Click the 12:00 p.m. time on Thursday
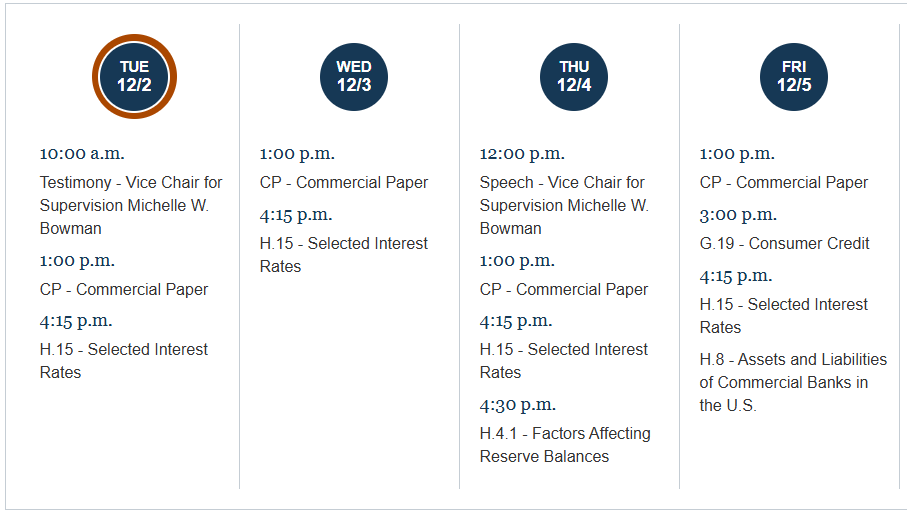Viewport: 907px width, 513px height. (x=522, y=154)
